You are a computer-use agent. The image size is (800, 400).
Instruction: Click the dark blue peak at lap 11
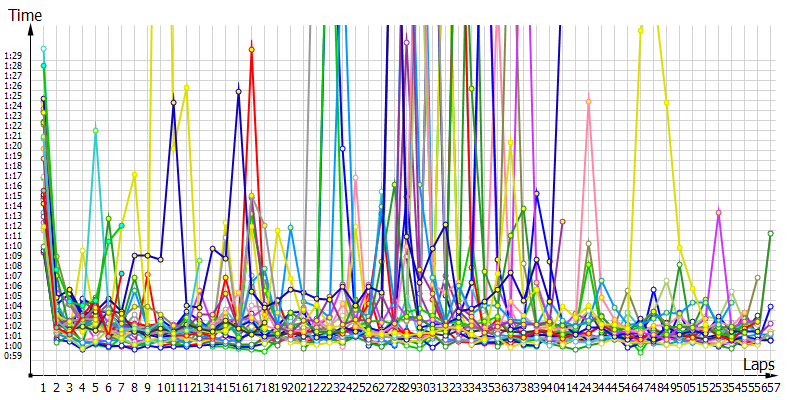coord(173,102)
